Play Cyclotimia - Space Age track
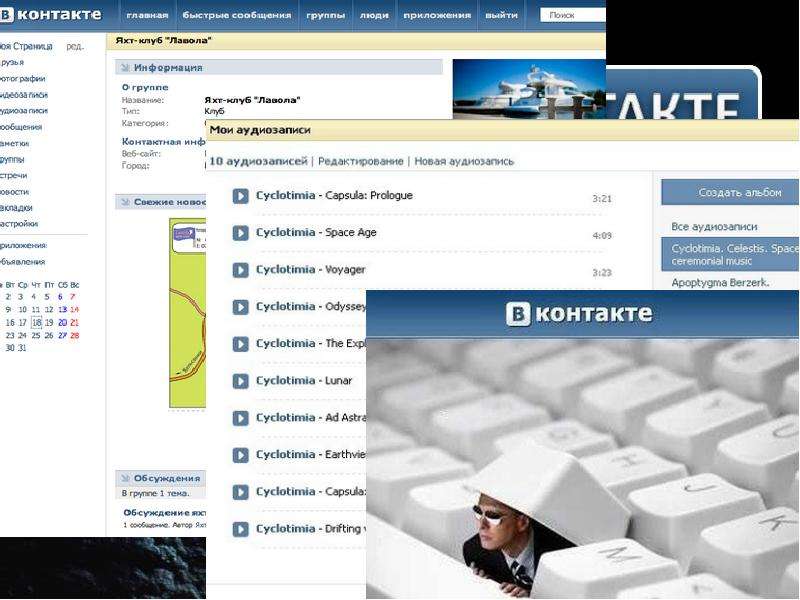The image size is (800, 600). tap(240, 233)
